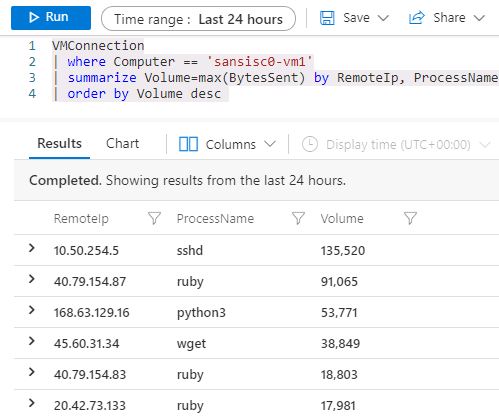Open the Time range Last 24 hours selector
This screenshot has width=499, height=417.
pyautogui.click(x=198, y=19)
